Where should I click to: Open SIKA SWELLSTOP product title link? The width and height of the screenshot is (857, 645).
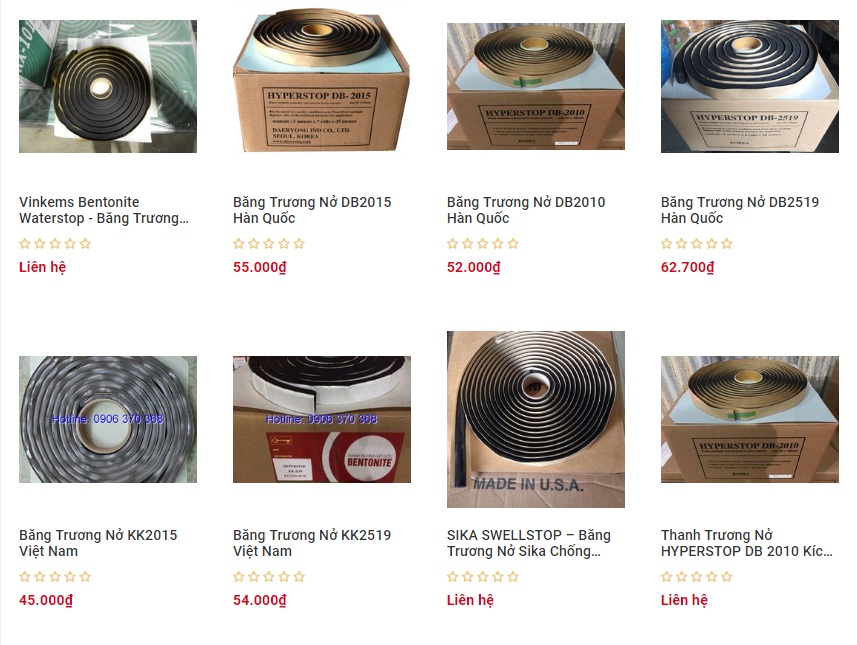529,543
